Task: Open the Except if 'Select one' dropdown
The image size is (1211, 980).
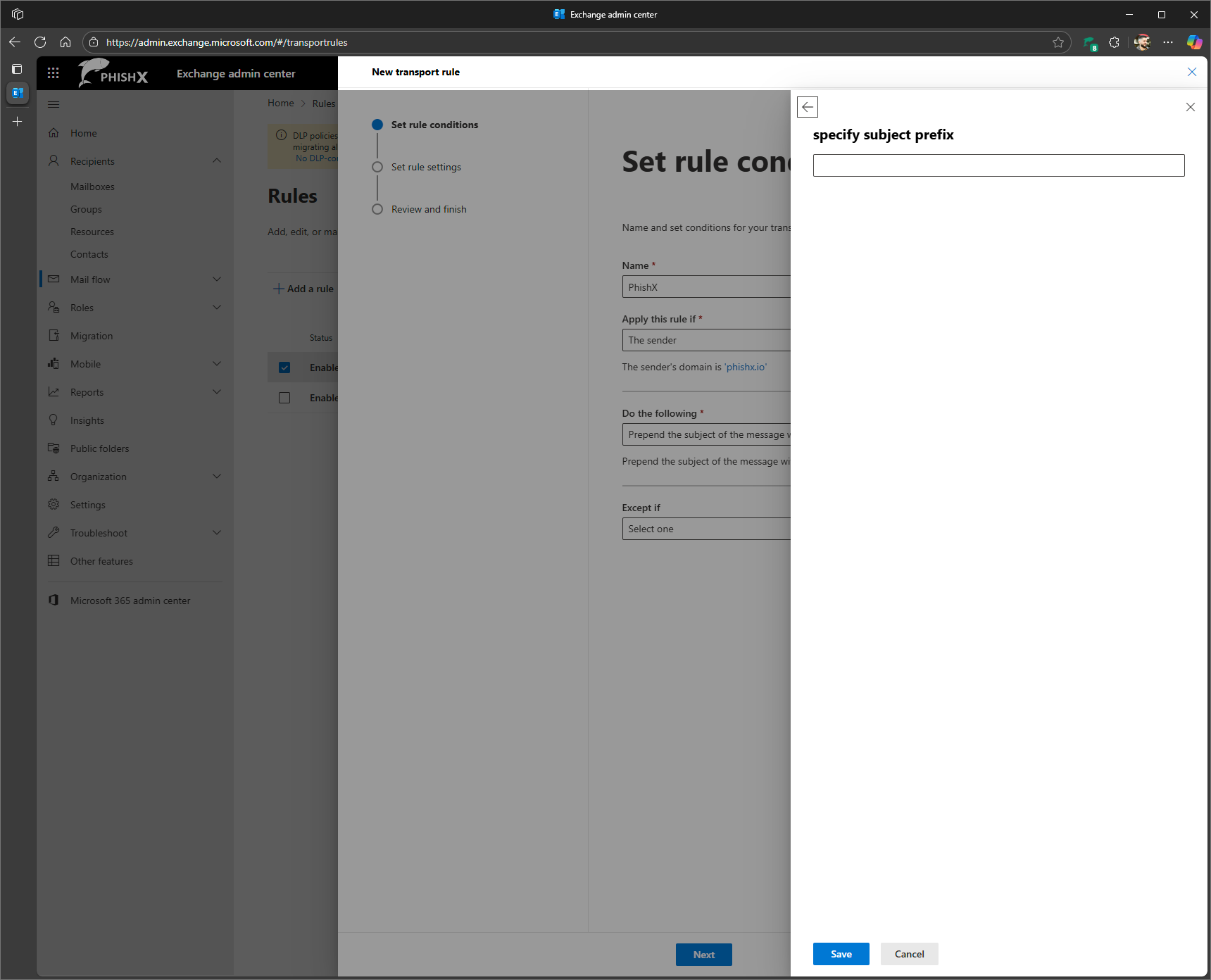Action: click(706, 529)
